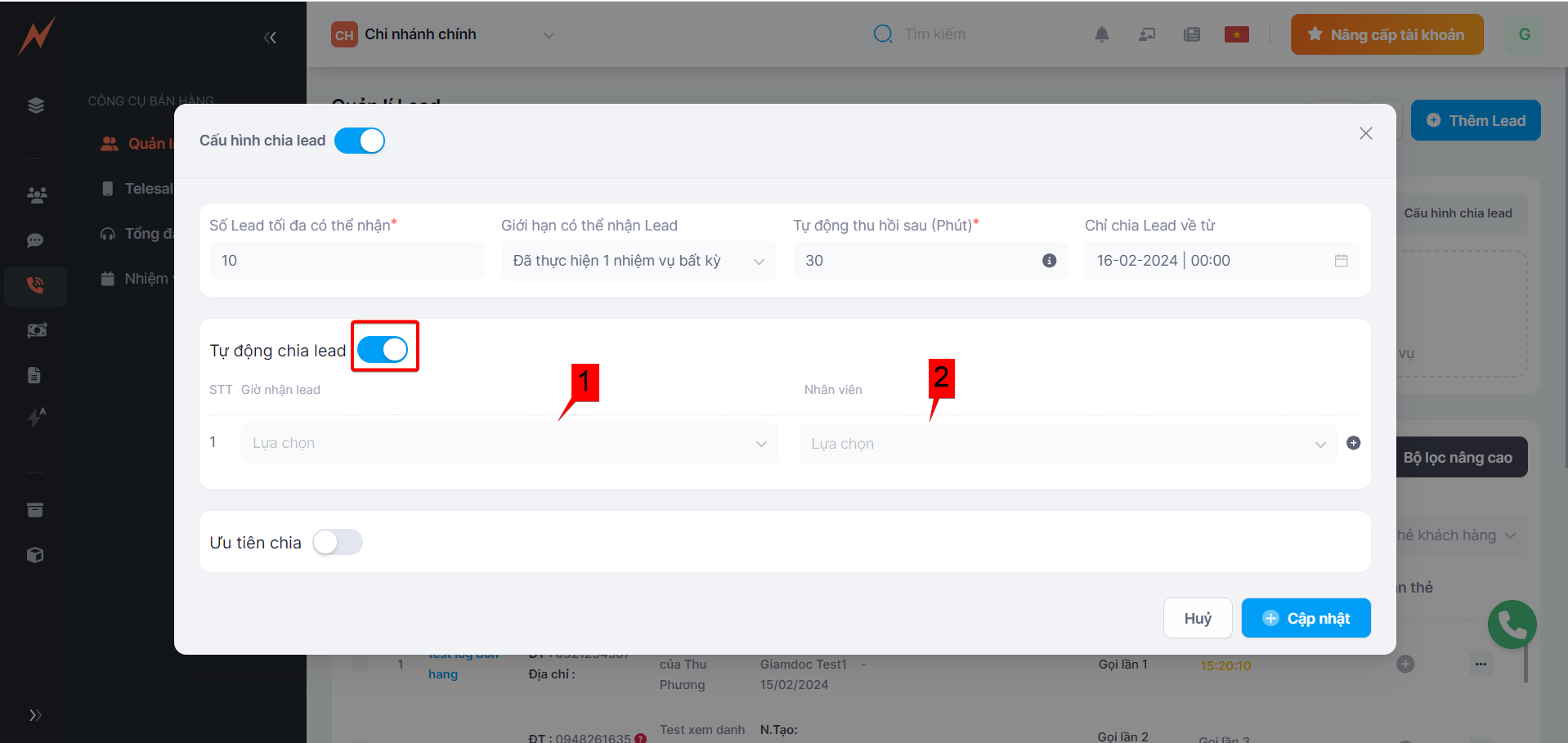Open the Nhân viên selection dropdown
The image size is (1568, 743).
pos(1067,444)
